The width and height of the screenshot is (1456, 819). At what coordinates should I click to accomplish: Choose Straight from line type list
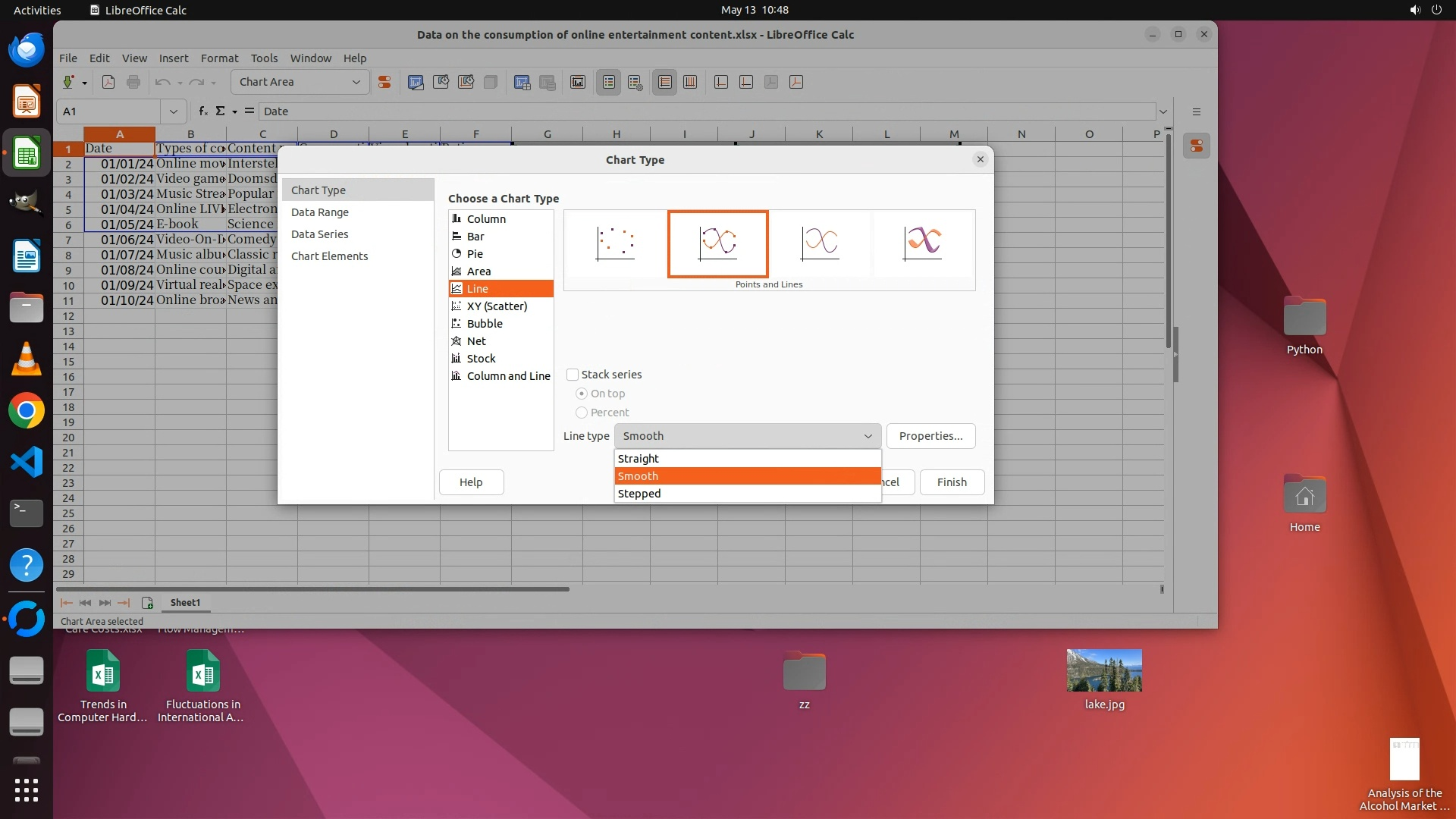639,459
